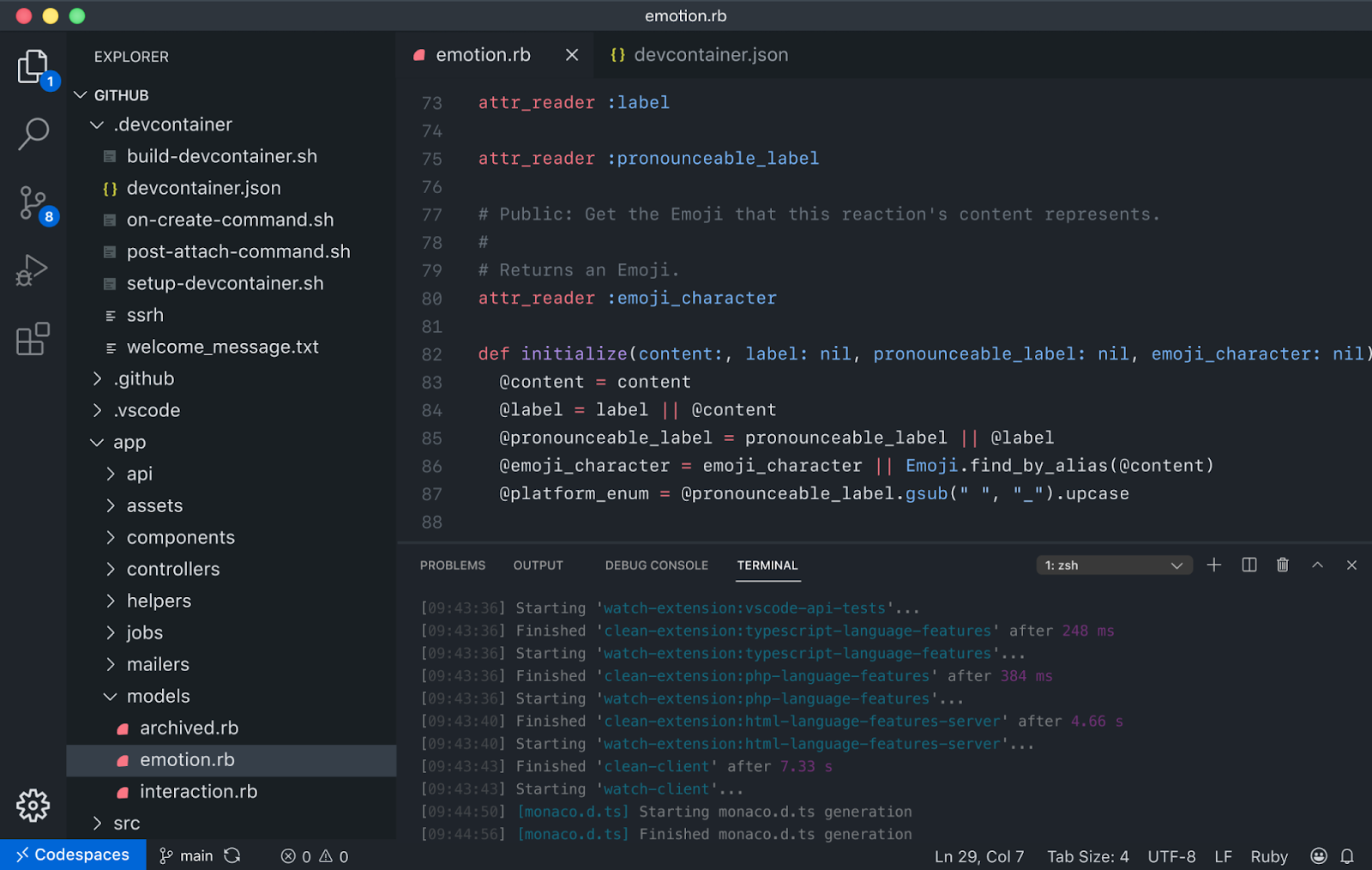Expand the api folder

pyautogui.click(x=111, y=474)
